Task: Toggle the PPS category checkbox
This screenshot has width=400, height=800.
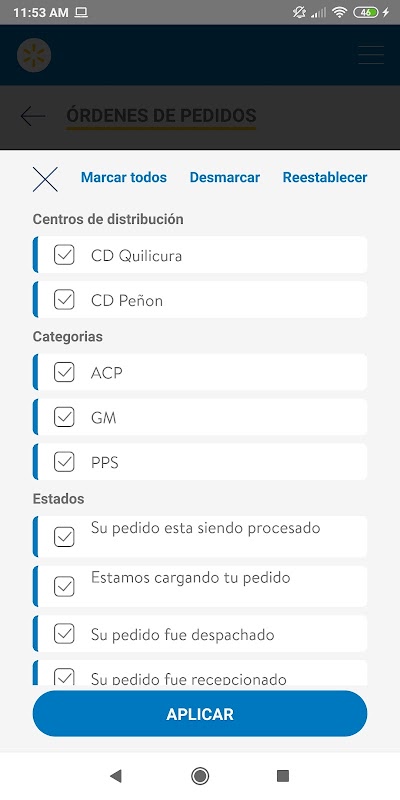Action: (x=64, y=462)
